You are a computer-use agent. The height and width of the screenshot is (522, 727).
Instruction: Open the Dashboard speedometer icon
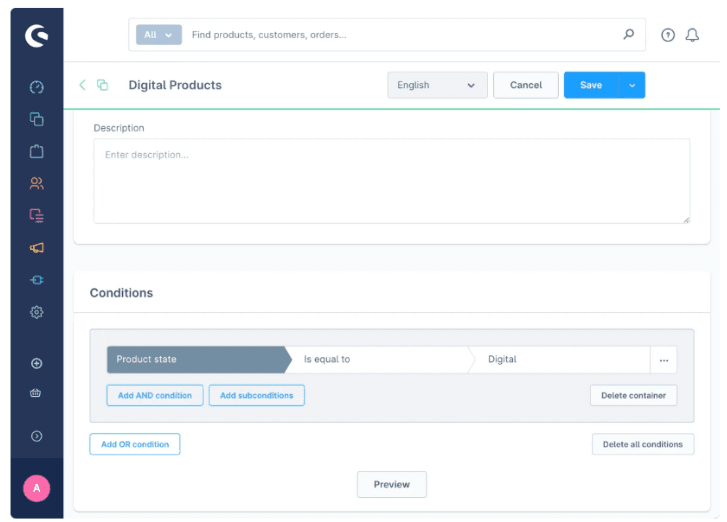pos(37,87)
